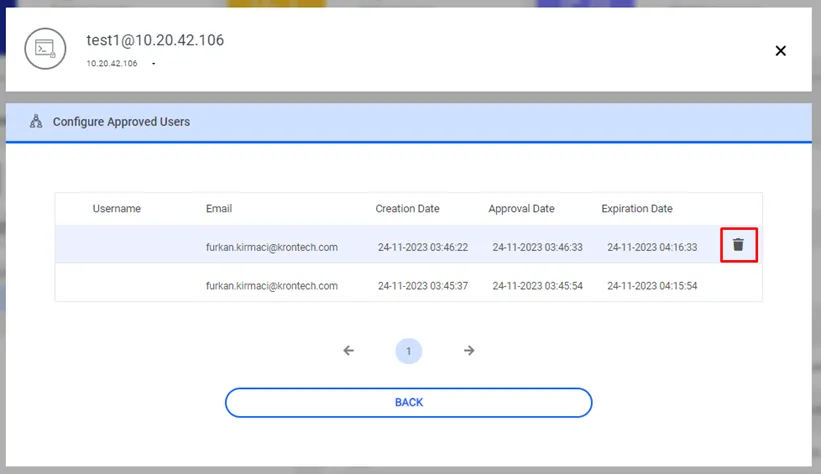Click the Creation Date column header

click(x=407, y=208)
